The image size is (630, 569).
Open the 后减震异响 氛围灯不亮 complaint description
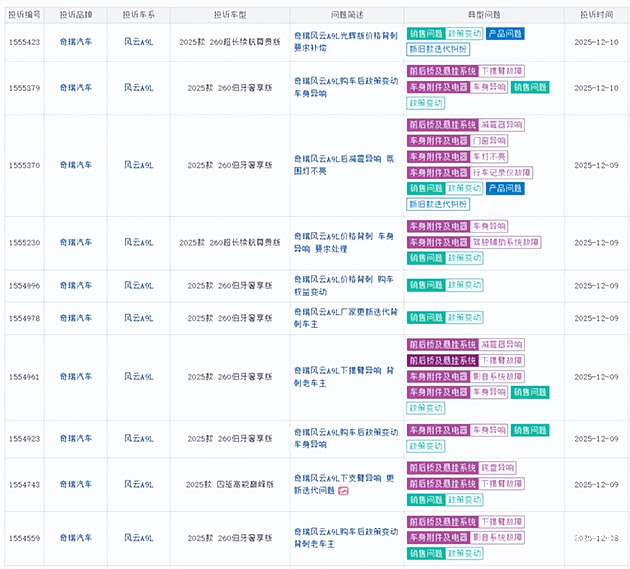tap(344, 164)
